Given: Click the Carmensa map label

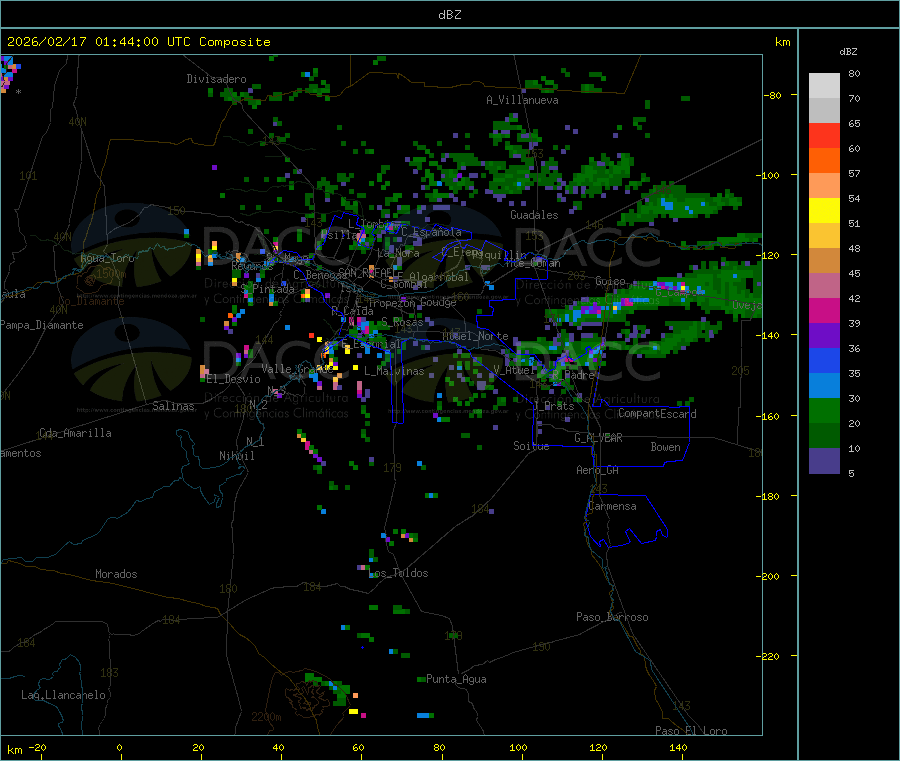Looking at the screenshot, I should coord(612,506).
